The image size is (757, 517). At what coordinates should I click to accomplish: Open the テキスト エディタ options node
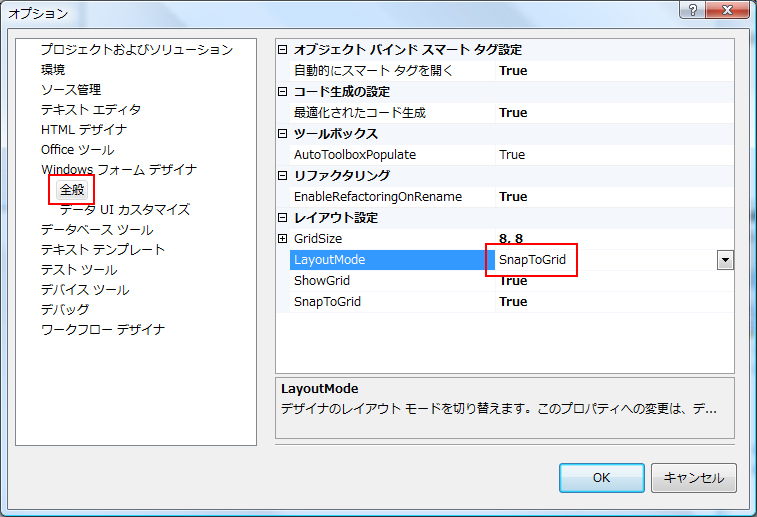click(x=91, y=110)
